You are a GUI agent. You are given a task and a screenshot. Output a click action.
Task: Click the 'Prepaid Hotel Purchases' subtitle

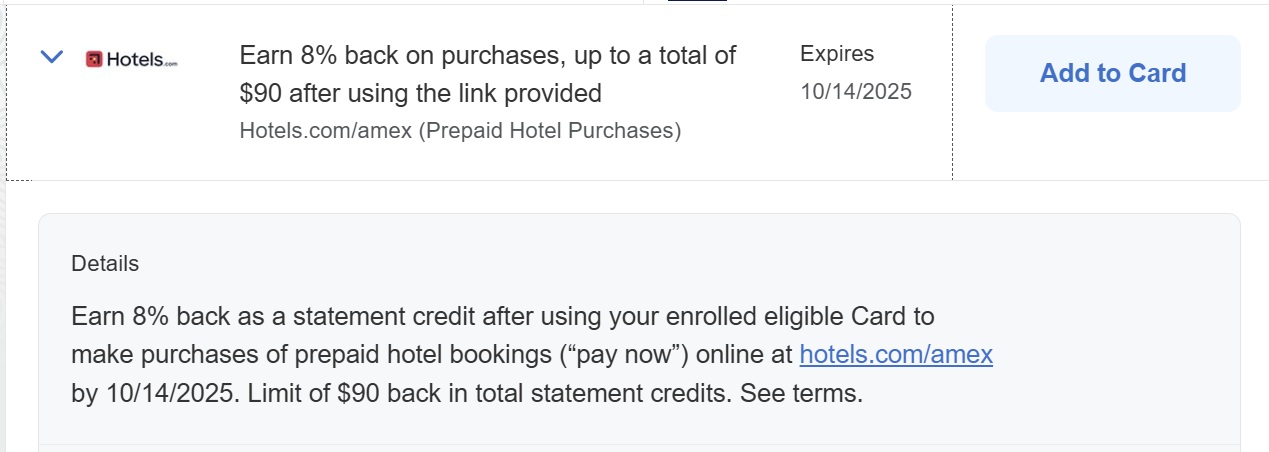pyautogui.click(x=548, y=131)
